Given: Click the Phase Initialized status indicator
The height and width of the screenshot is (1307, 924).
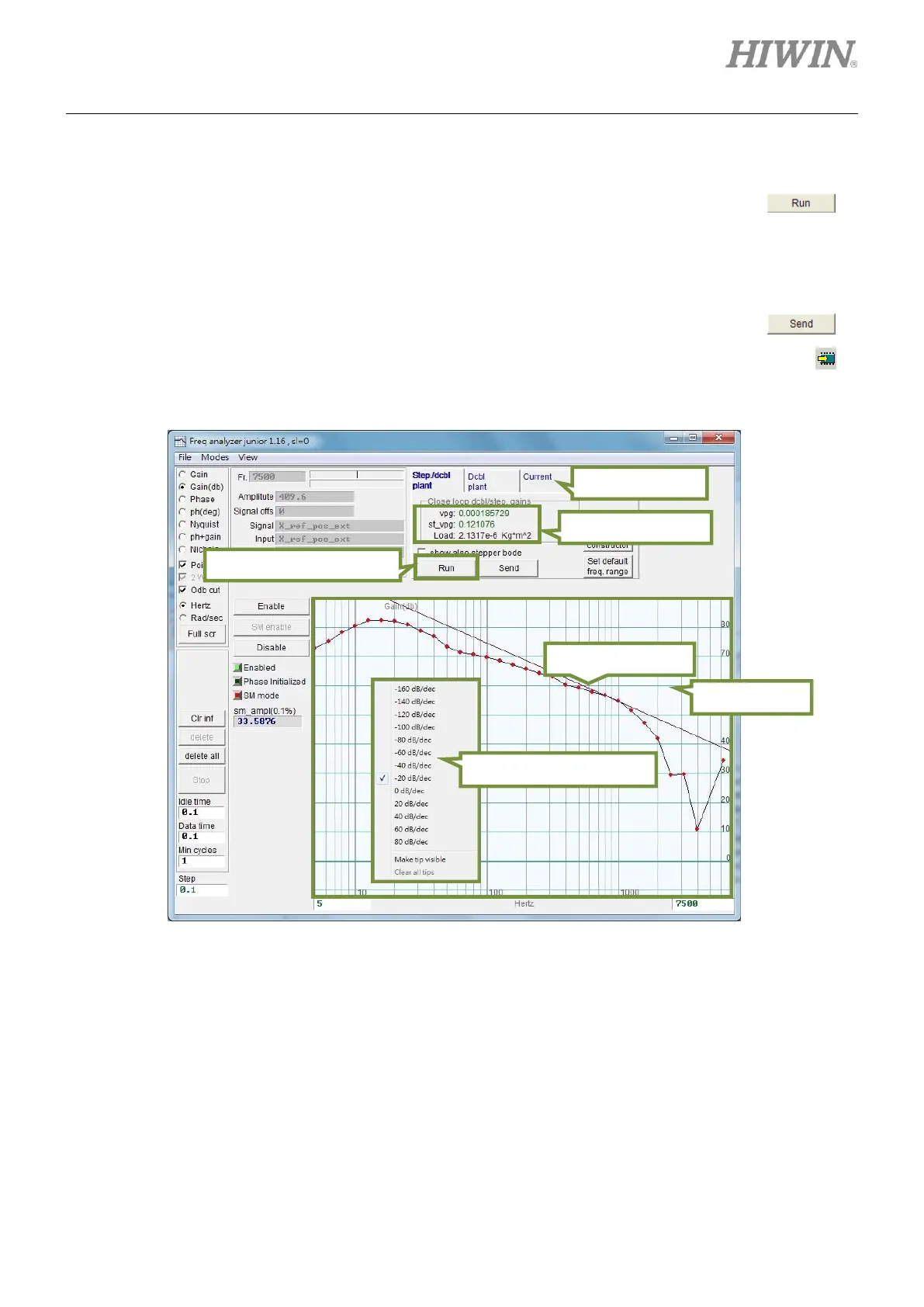Looking at the screenshot, I should tap(238, 681).
